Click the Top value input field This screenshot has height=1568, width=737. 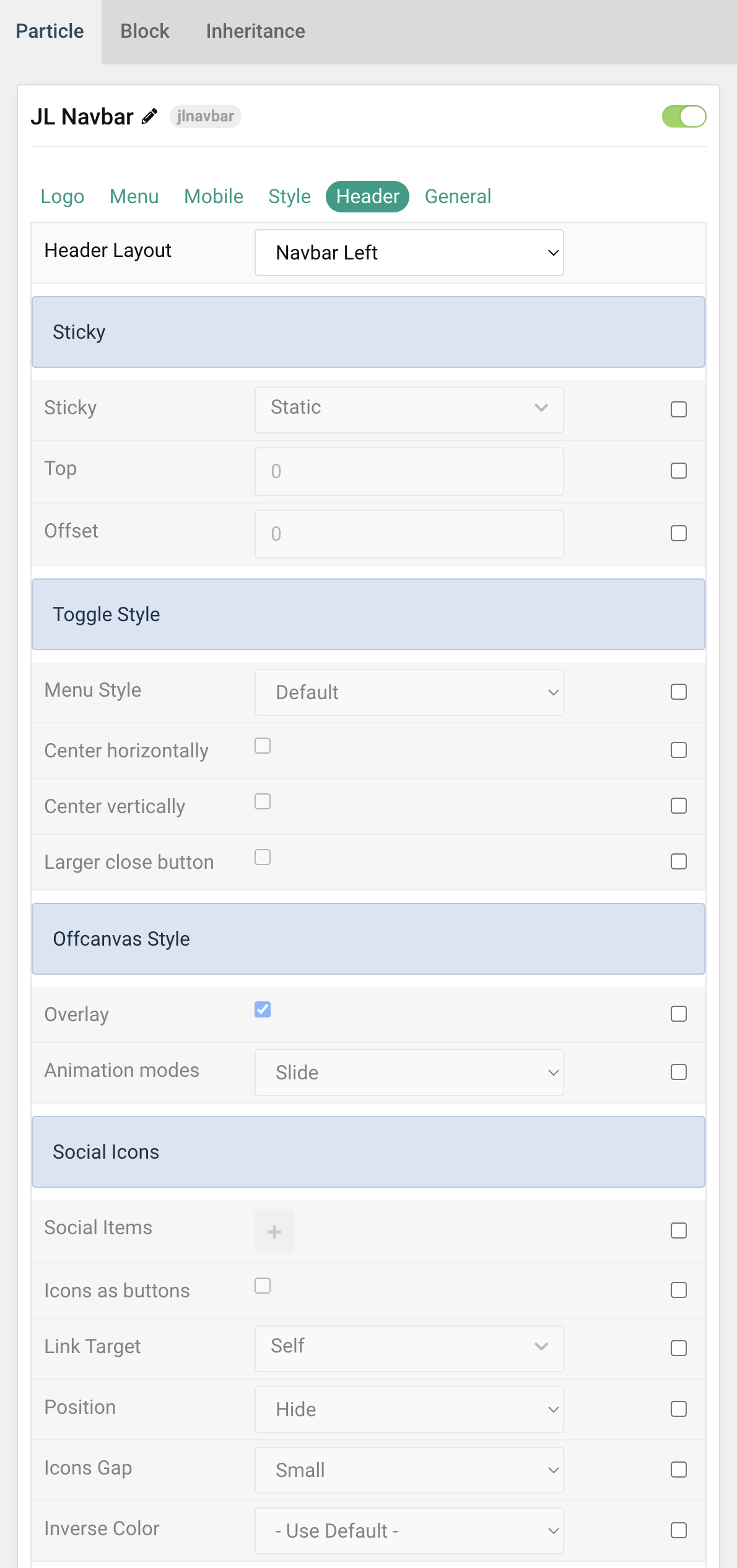[x=409, y=471]
